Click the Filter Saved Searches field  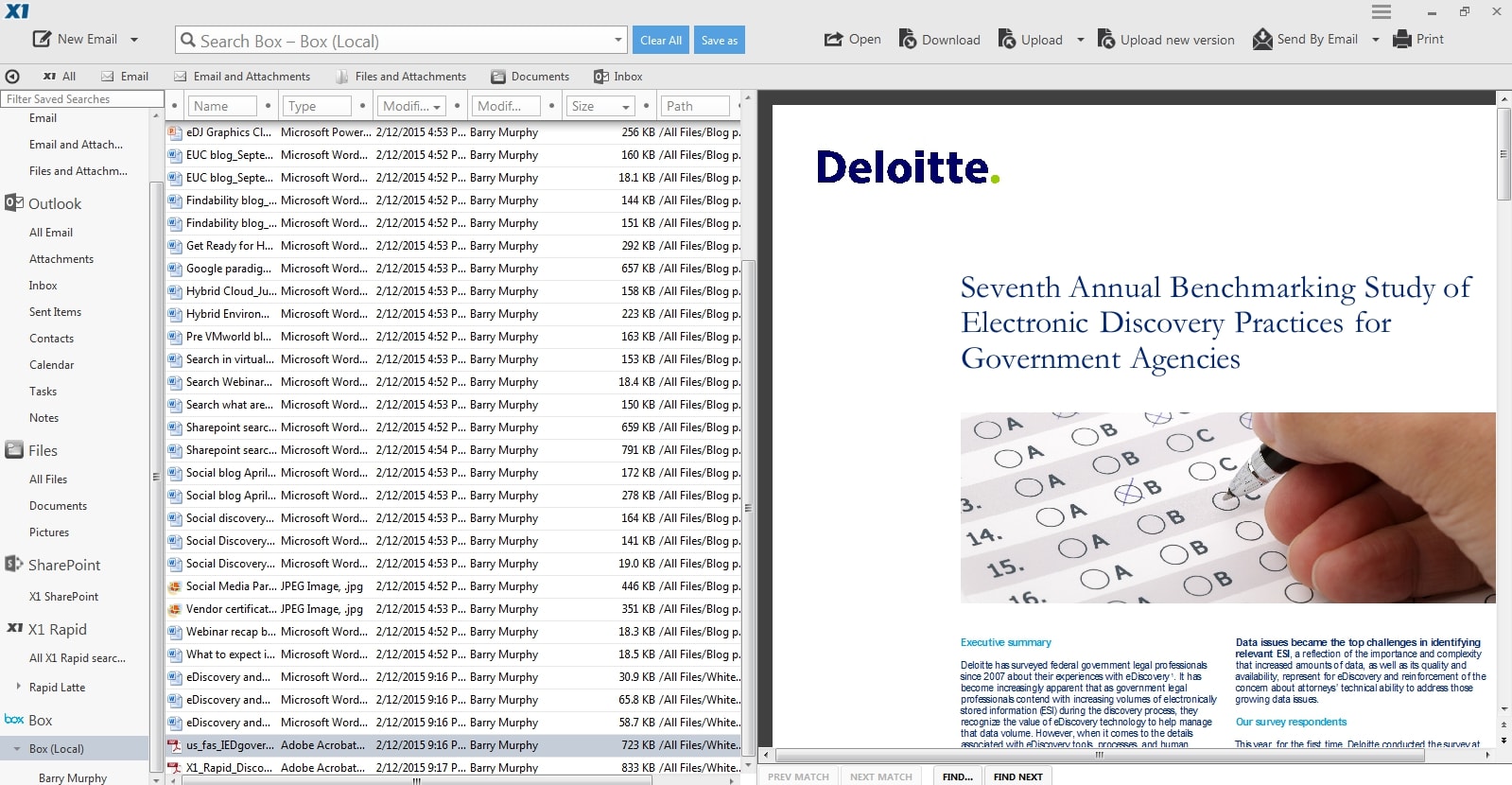click(82, 98)
